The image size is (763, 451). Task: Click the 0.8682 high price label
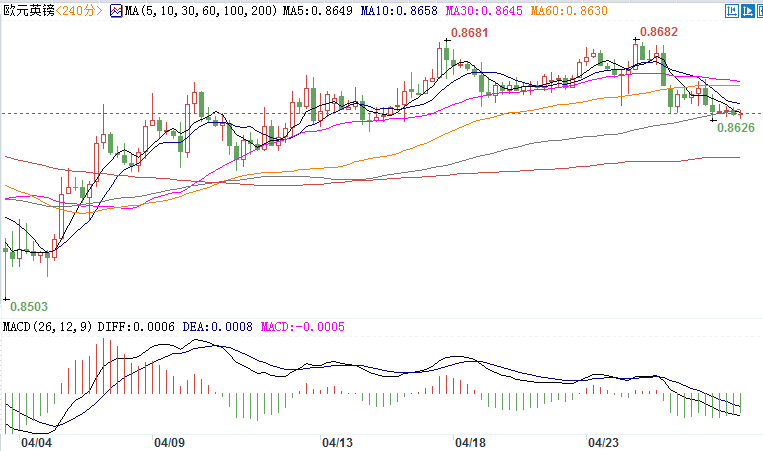click(x=658, y=32)
